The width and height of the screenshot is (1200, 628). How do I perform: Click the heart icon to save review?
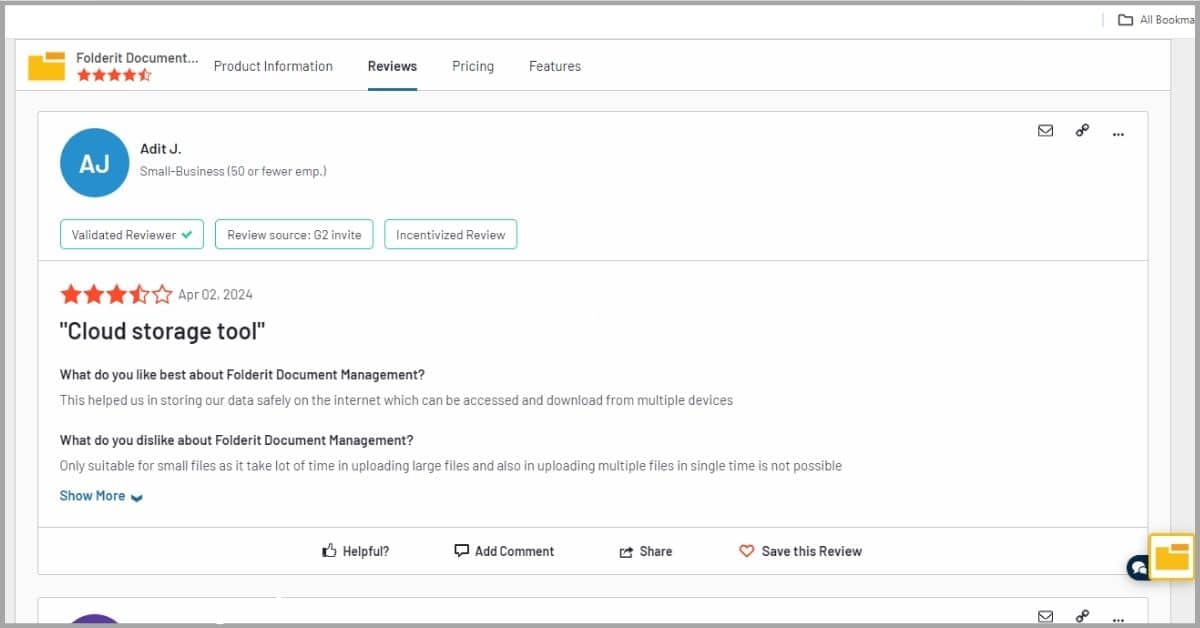pos(746,551)
